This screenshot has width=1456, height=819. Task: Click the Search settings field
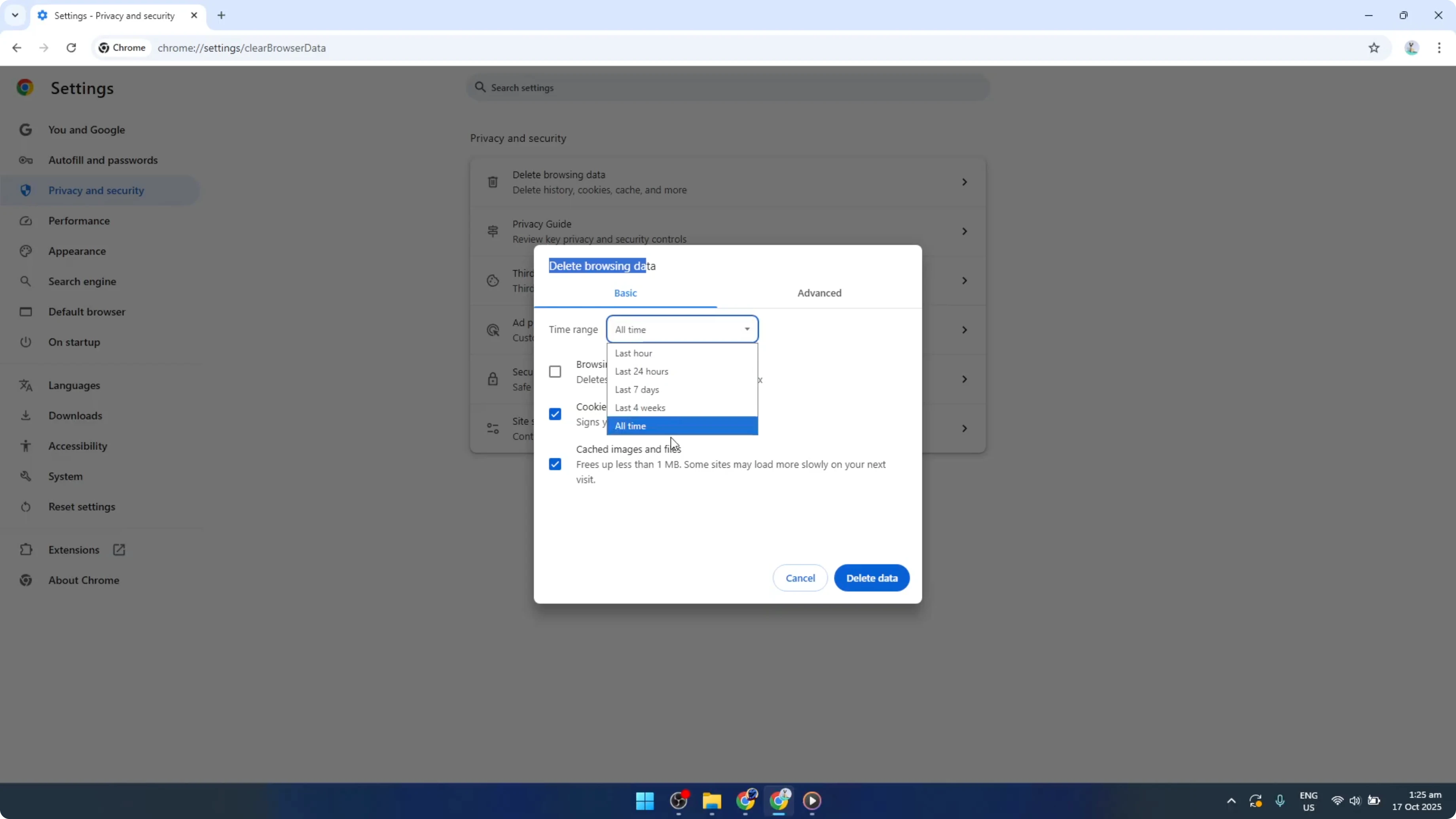coord(728,87)
